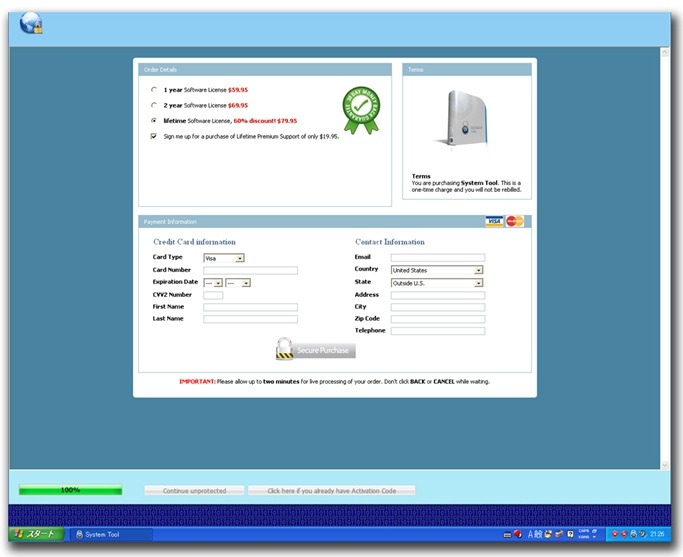Viewport: 683px width, 557px height.
Task: Click the KANA indicator in language bar
Action: tap(584, 537)
